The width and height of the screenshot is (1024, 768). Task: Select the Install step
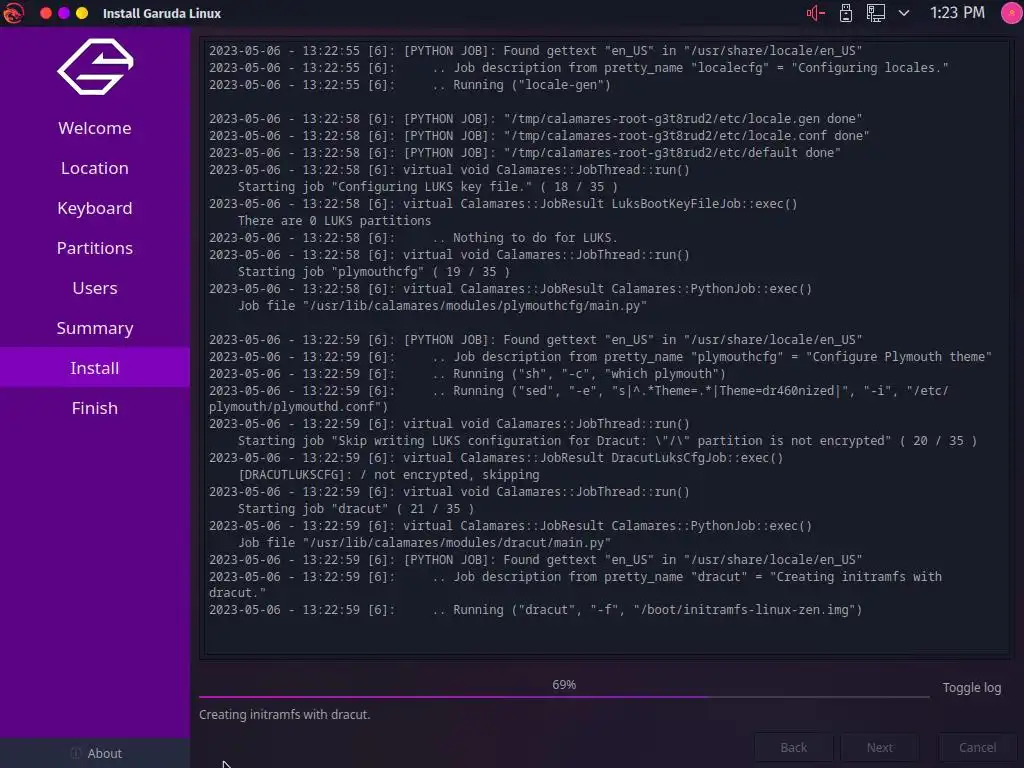coord(95,368)
